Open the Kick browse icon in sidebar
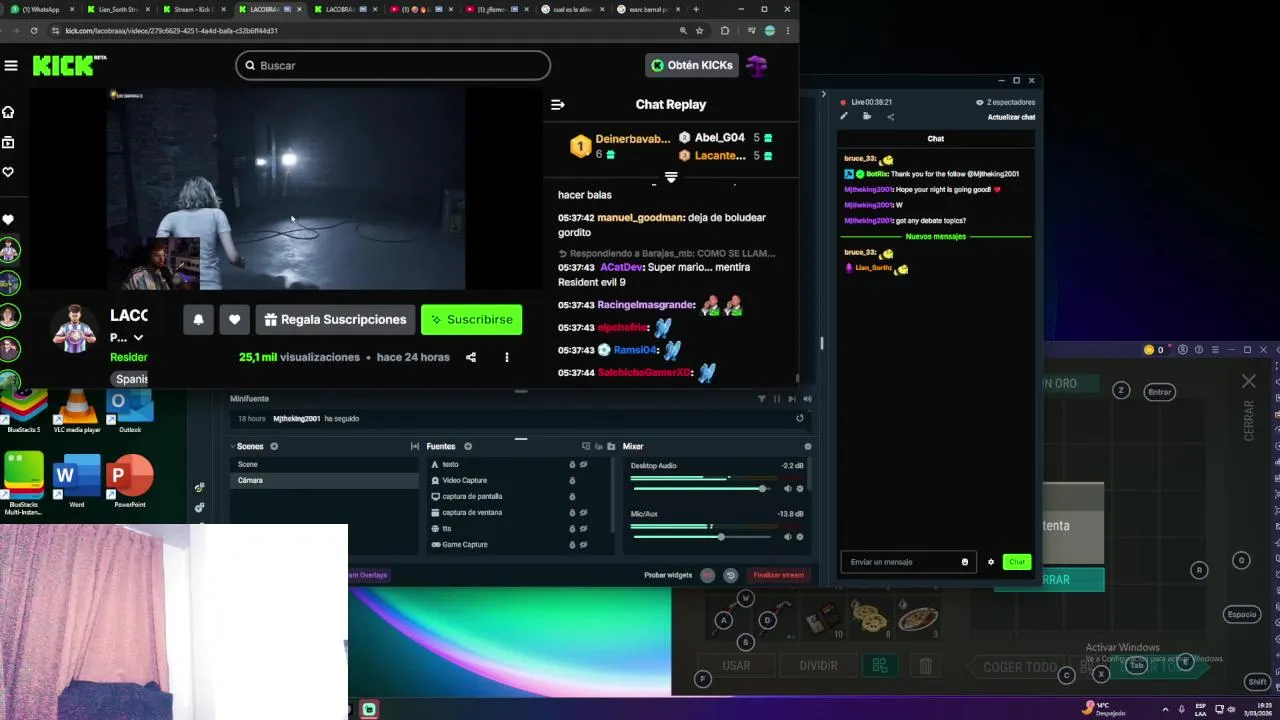This screenshot has width=1280, height=720. click(x=8, y=142)
